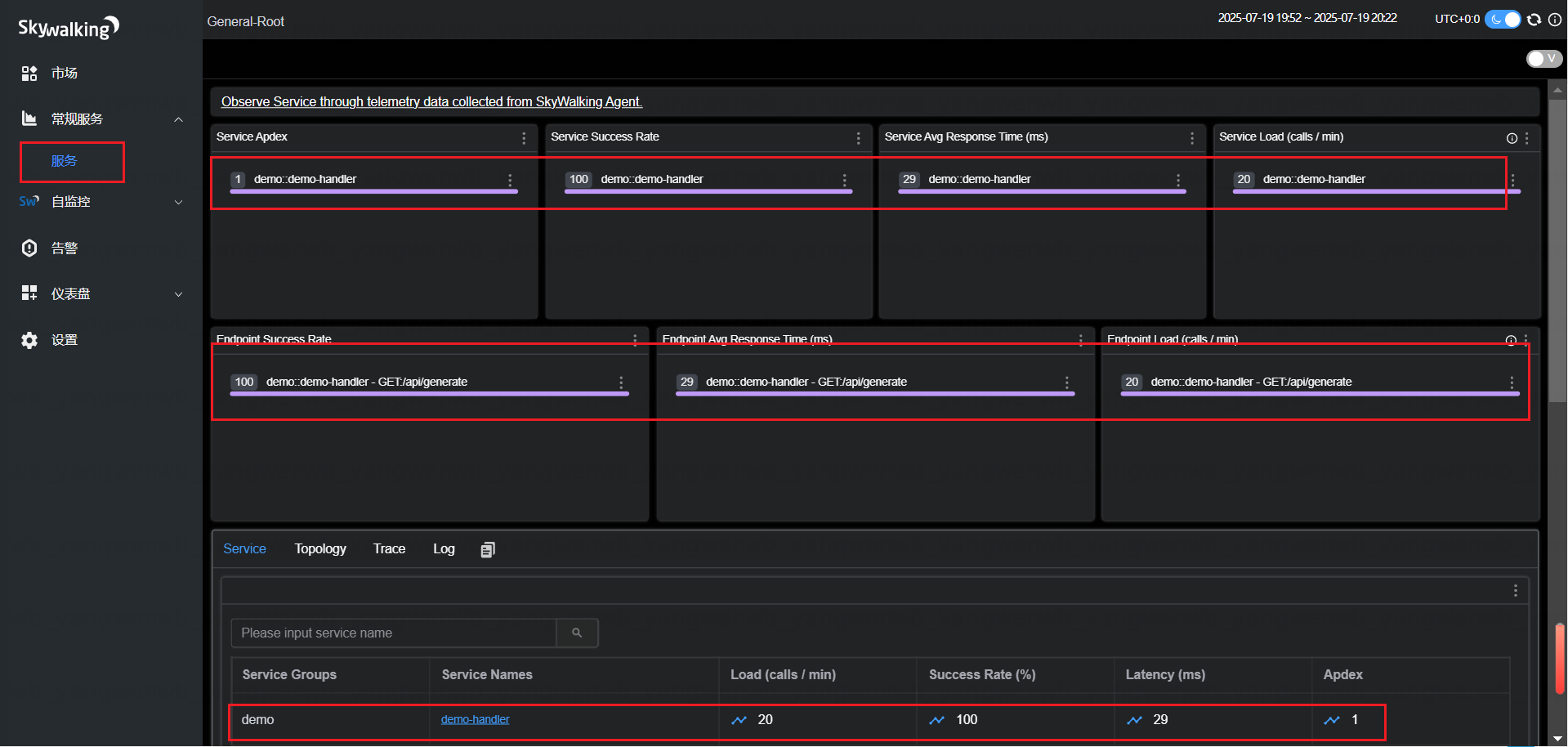Click the Load trend chart icon for demo

(x=739, y=720)
